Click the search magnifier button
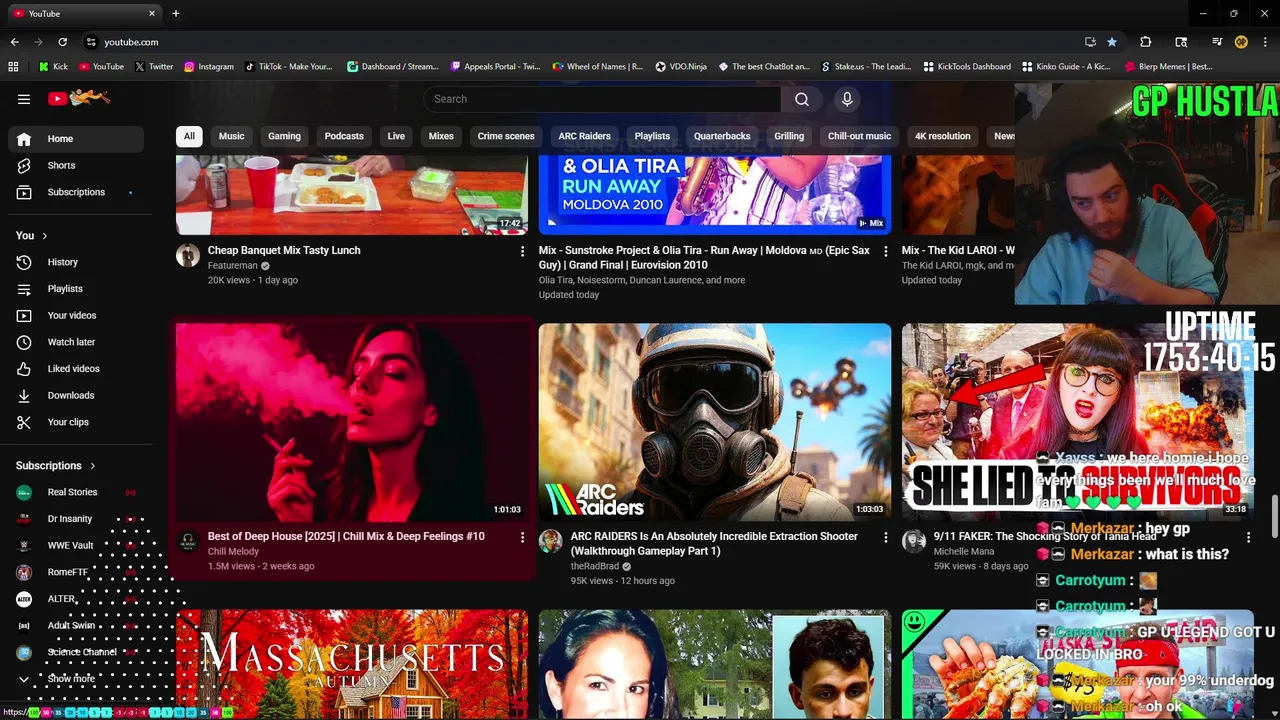Image resolution: width=1280 pixels, height=720 pixels. point(802,99)
